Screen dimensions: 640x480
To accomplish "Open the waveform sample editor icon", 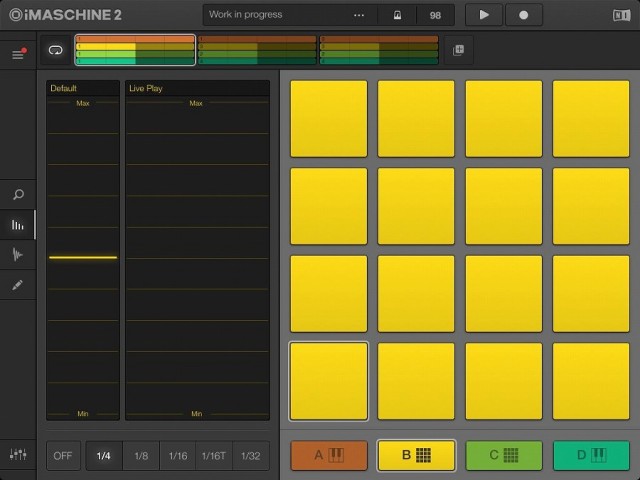I will pos(18,255).
